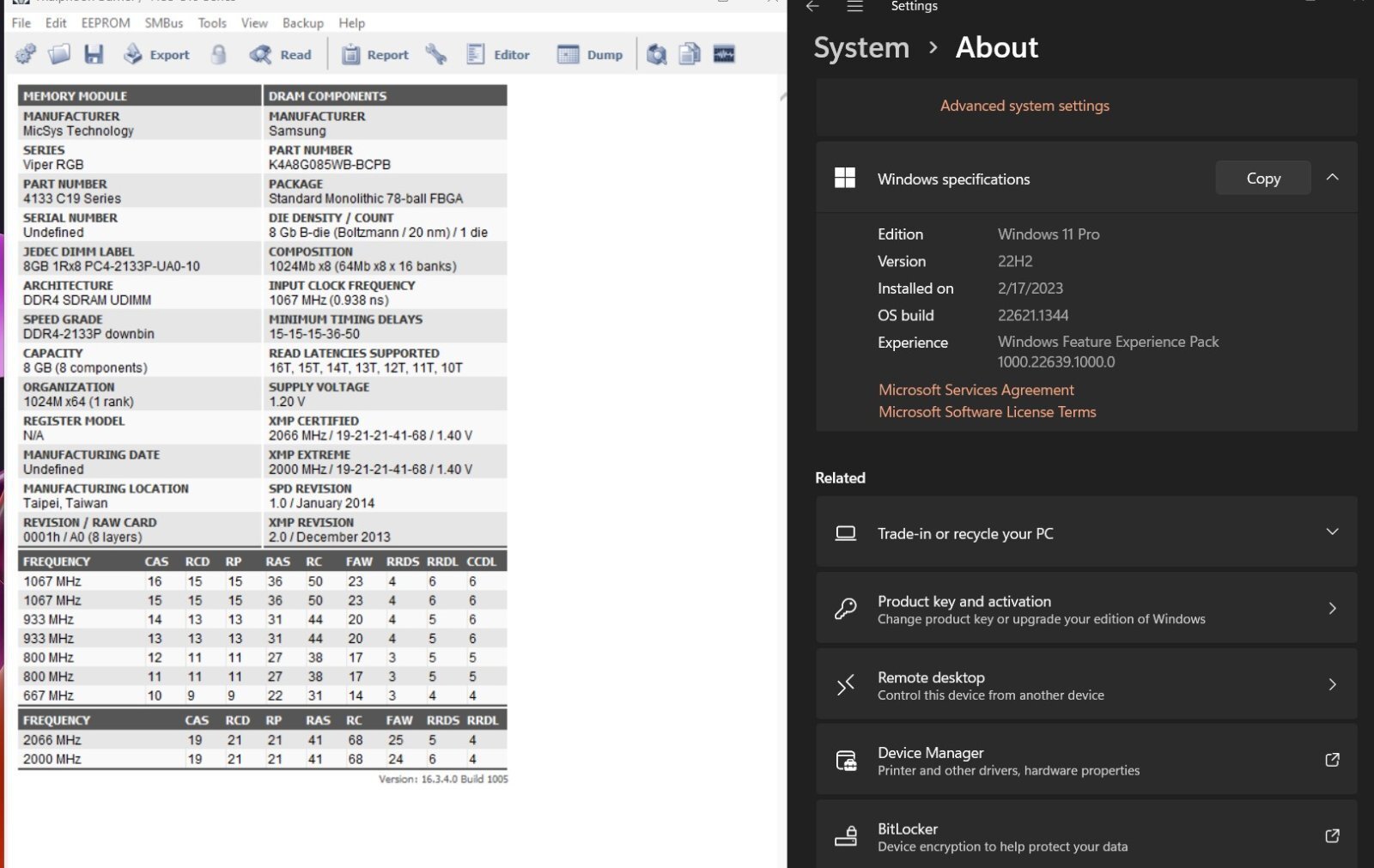Open the EEPROM menu
The height and width of the screenshot is (868, 1374).
[x=106, y=23]
